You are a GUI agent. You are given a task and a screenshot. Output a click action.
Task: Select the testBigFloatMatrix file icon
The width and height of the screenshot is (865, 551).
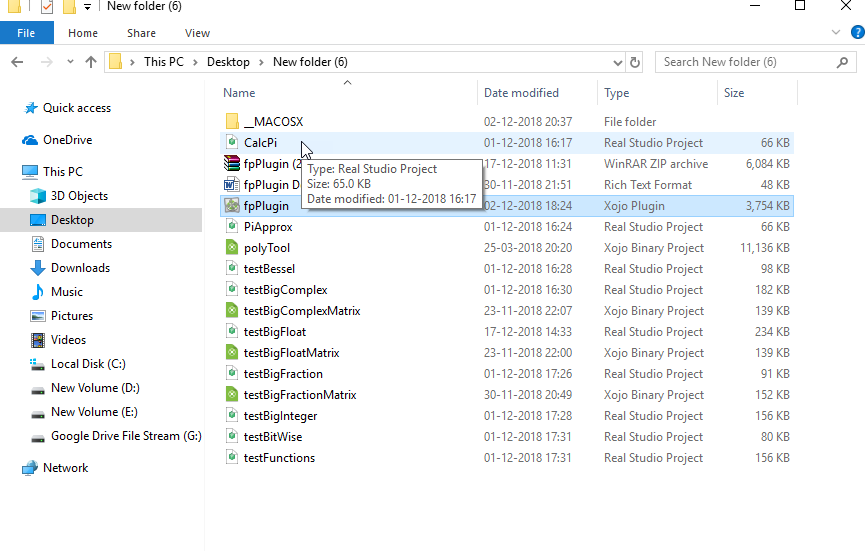[x=232, y=352]
